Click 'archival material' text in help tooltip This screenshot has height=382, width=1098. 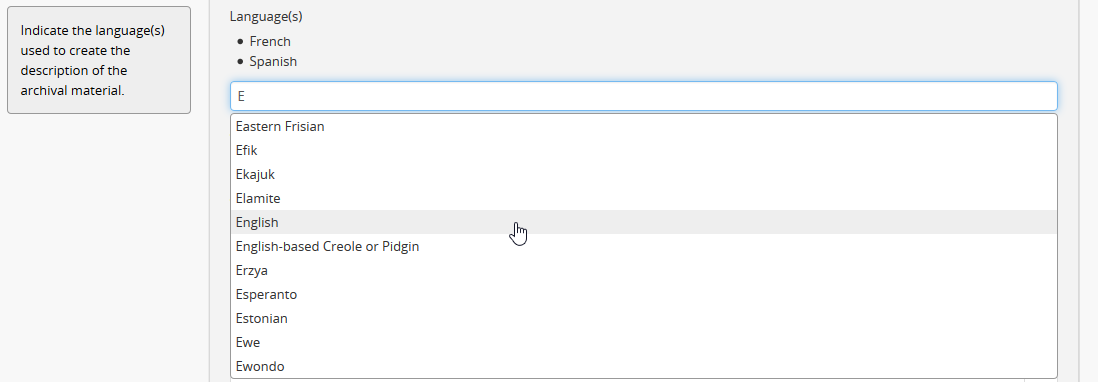72,90
